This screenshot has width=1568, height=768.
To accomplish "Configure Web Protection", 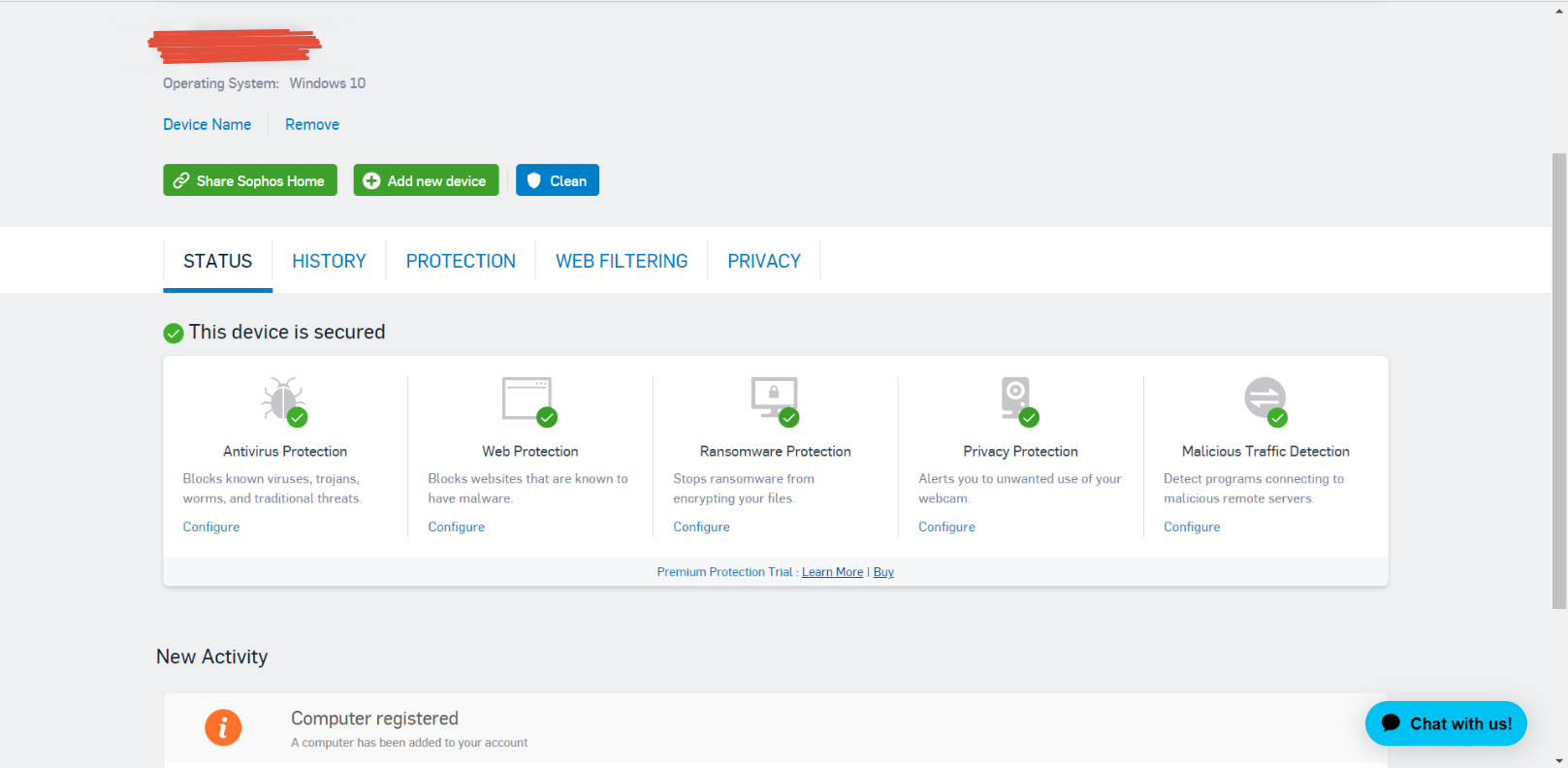I will (457, 527).
